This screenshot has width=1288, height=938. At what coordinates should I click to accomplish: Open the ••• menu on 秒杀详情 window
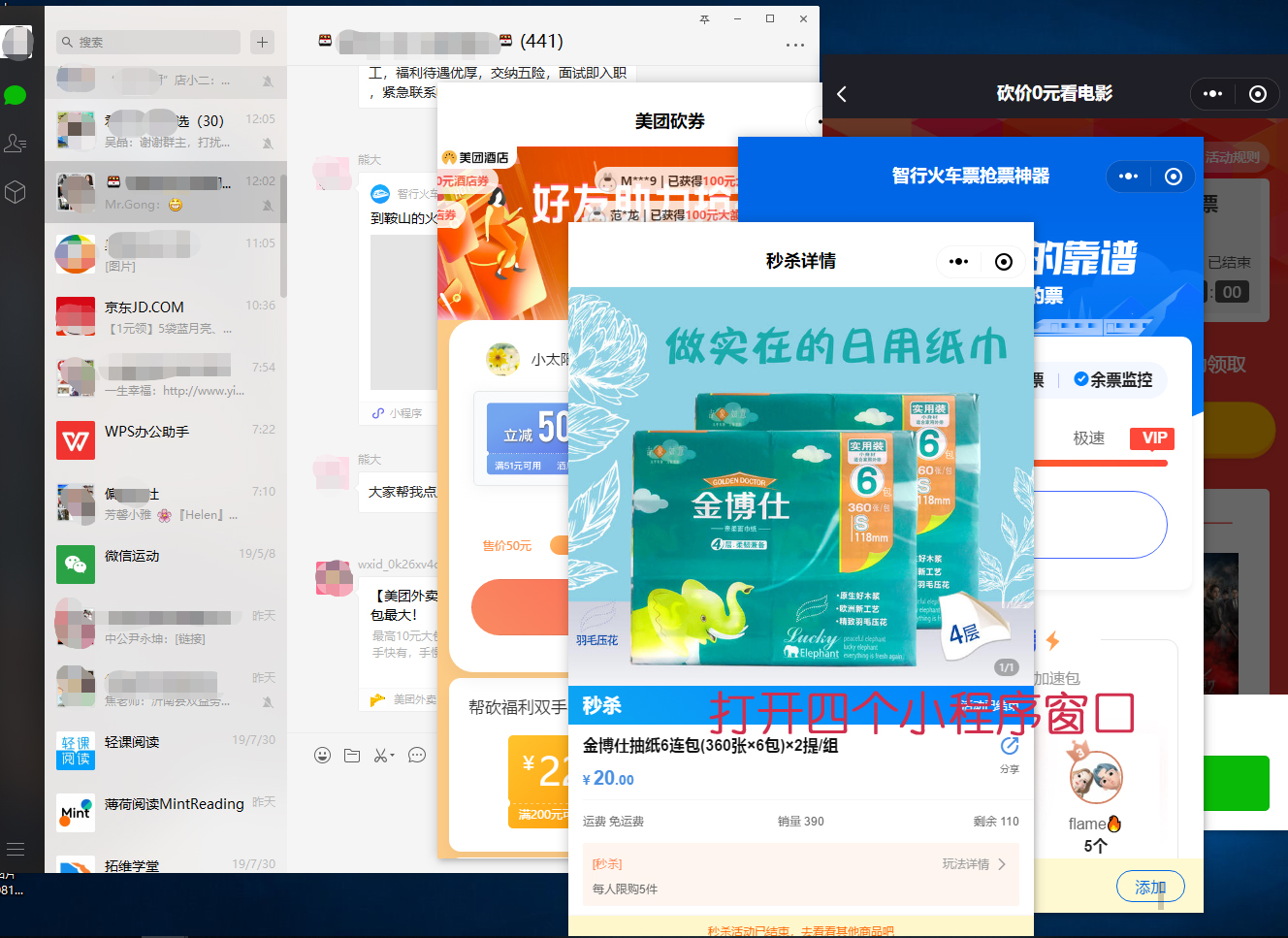(x=959, y=262)
